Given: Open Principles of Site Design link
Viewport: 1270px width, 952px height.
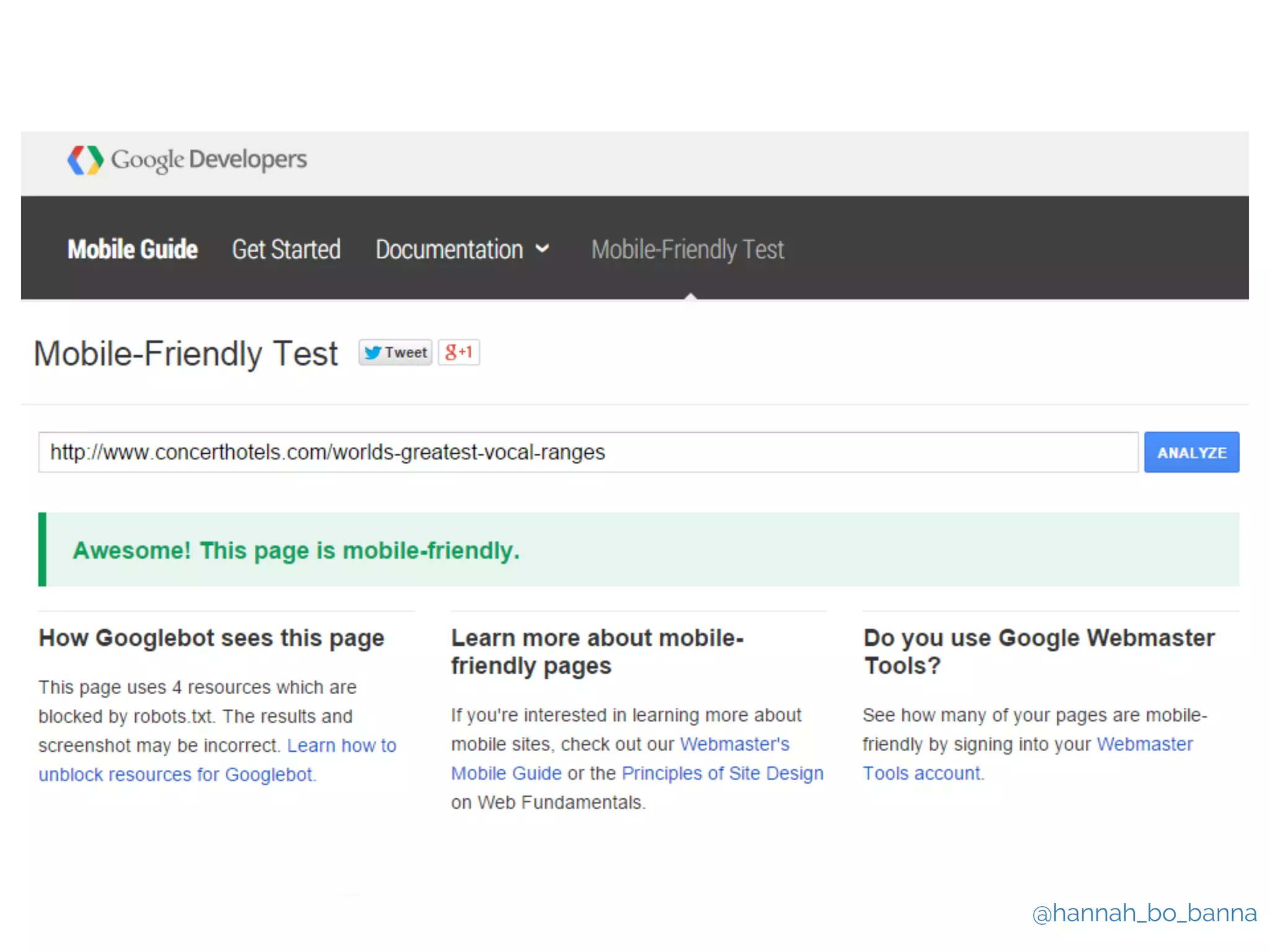Looking at the screenshot, I should 722,773.
